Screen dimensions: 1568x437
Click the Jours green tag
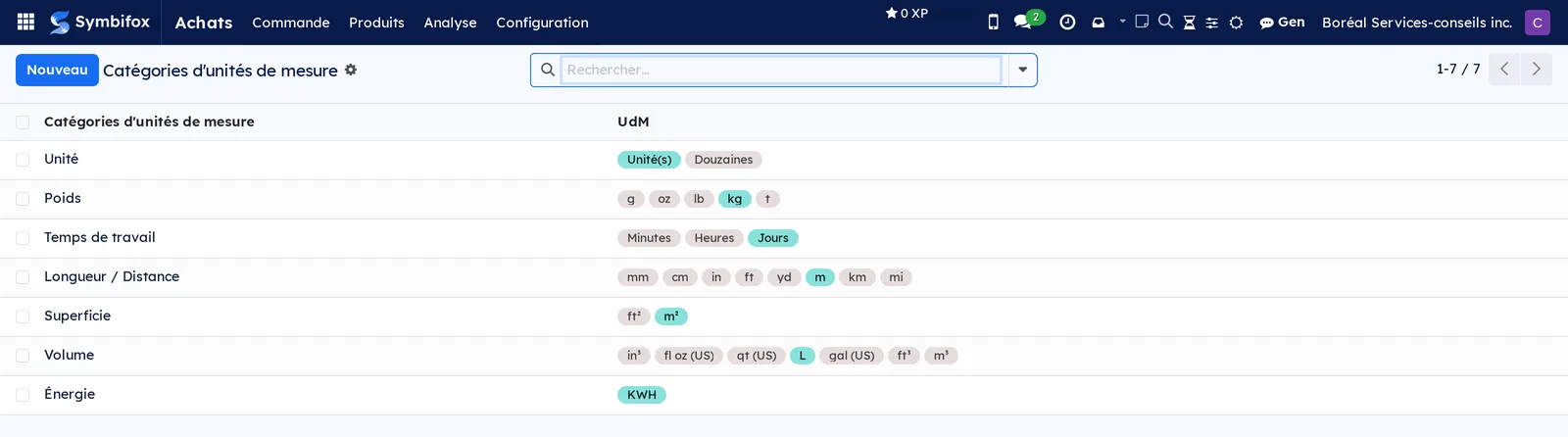click(x=773, y=238)
